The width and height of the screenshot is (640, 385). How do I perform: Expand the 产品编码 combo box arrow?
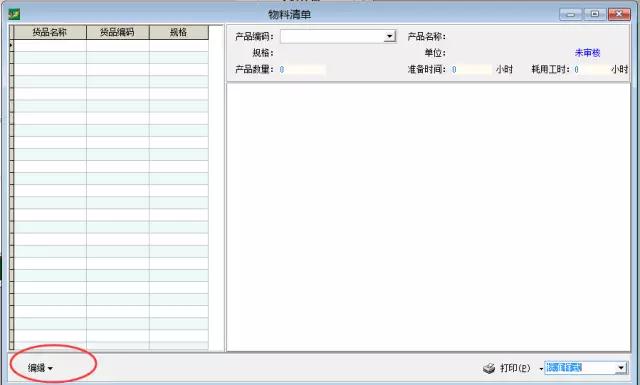pyautogui.click(x=390, y=37)
